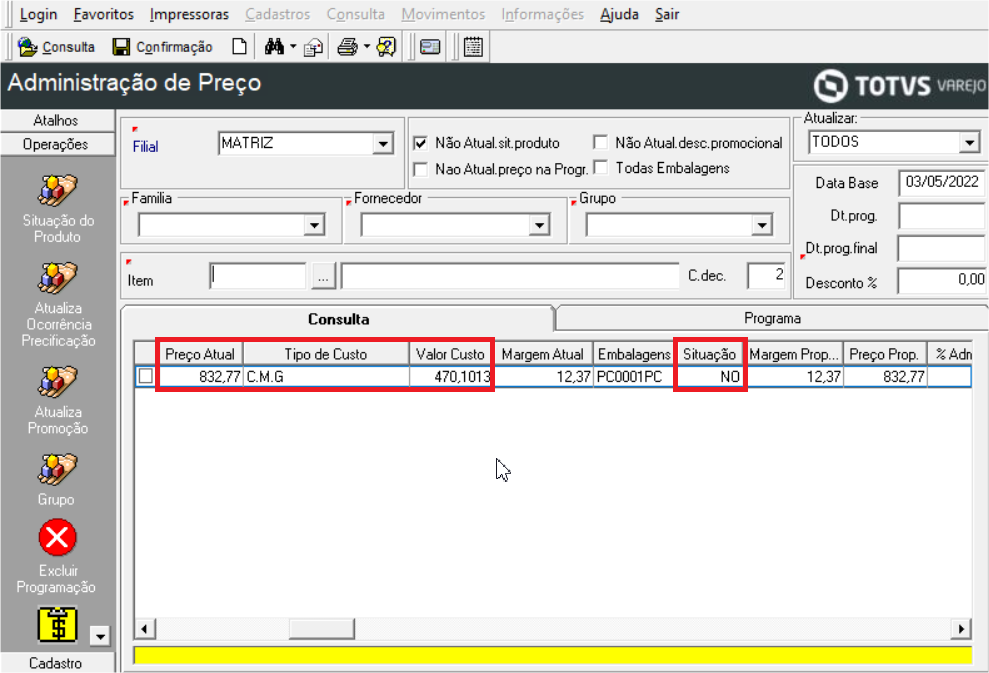Click horizontal scrollbar thumb in grid
989x673 pixels.
[322, 629]
